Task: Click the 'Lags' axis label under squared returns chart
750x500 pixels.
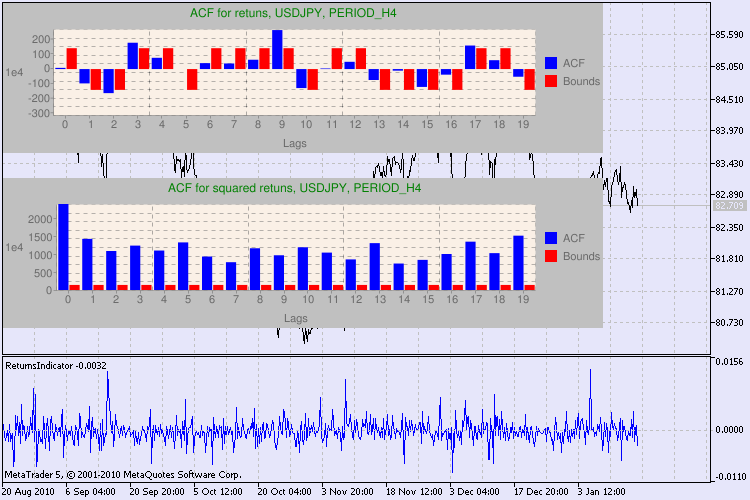Action: (x=295, y=318)
